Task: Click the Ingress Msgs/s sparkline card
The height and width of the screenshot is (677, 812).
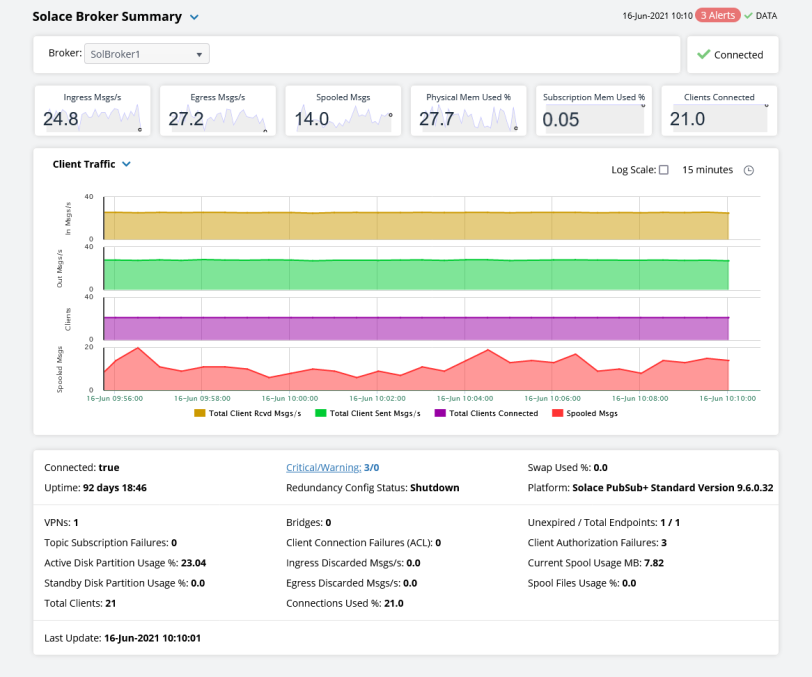Action: 93,111
